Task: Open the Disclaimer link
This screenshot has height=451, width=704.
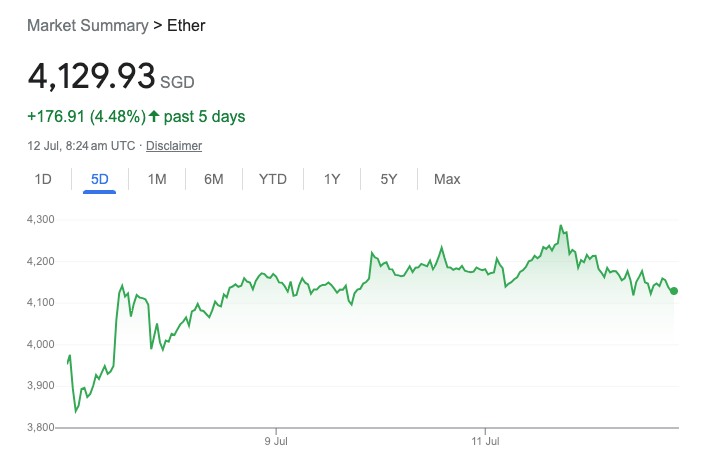Action: coord(174,146)
